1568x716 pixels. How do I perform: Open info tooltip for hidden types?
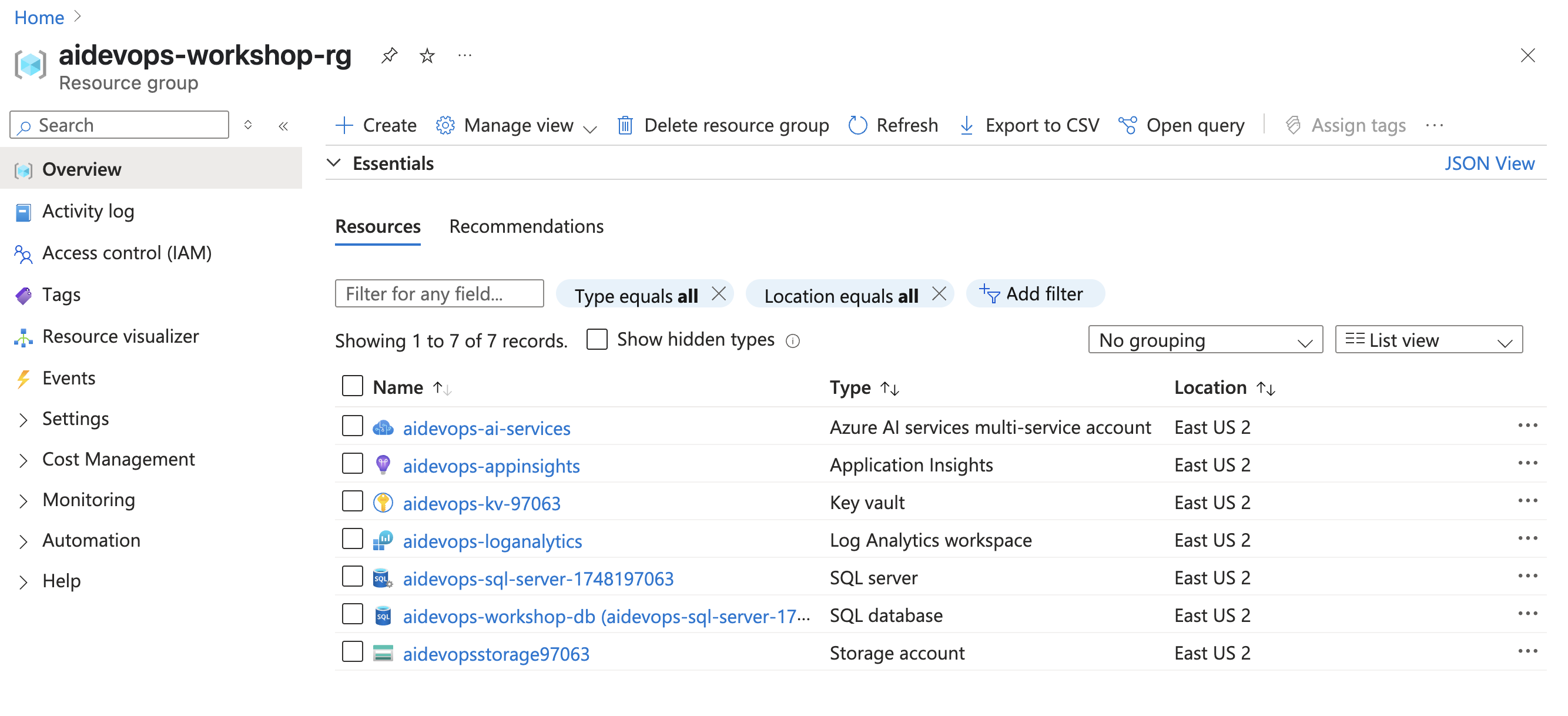(792, 341)
